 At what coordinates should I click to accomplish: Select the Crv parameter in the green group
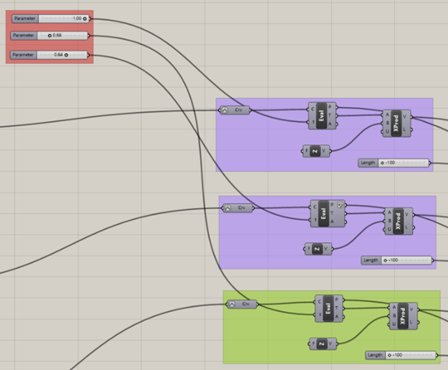(242, 304)
